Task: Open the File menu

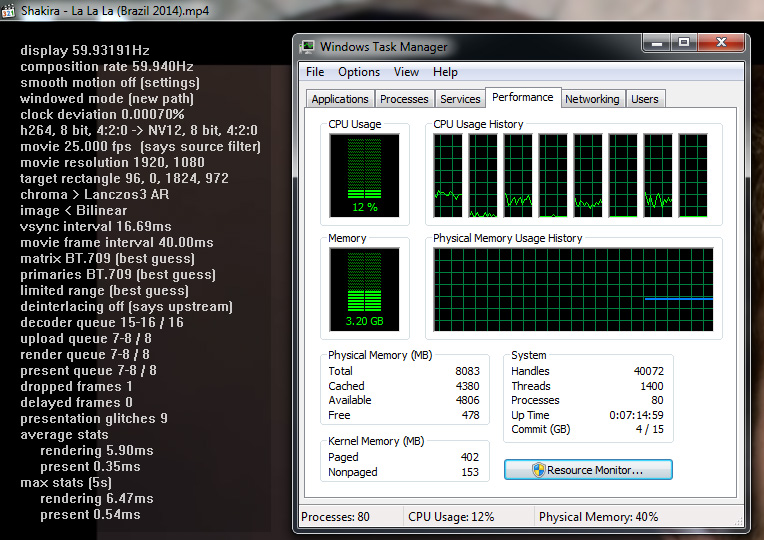Action: point(315,72)
